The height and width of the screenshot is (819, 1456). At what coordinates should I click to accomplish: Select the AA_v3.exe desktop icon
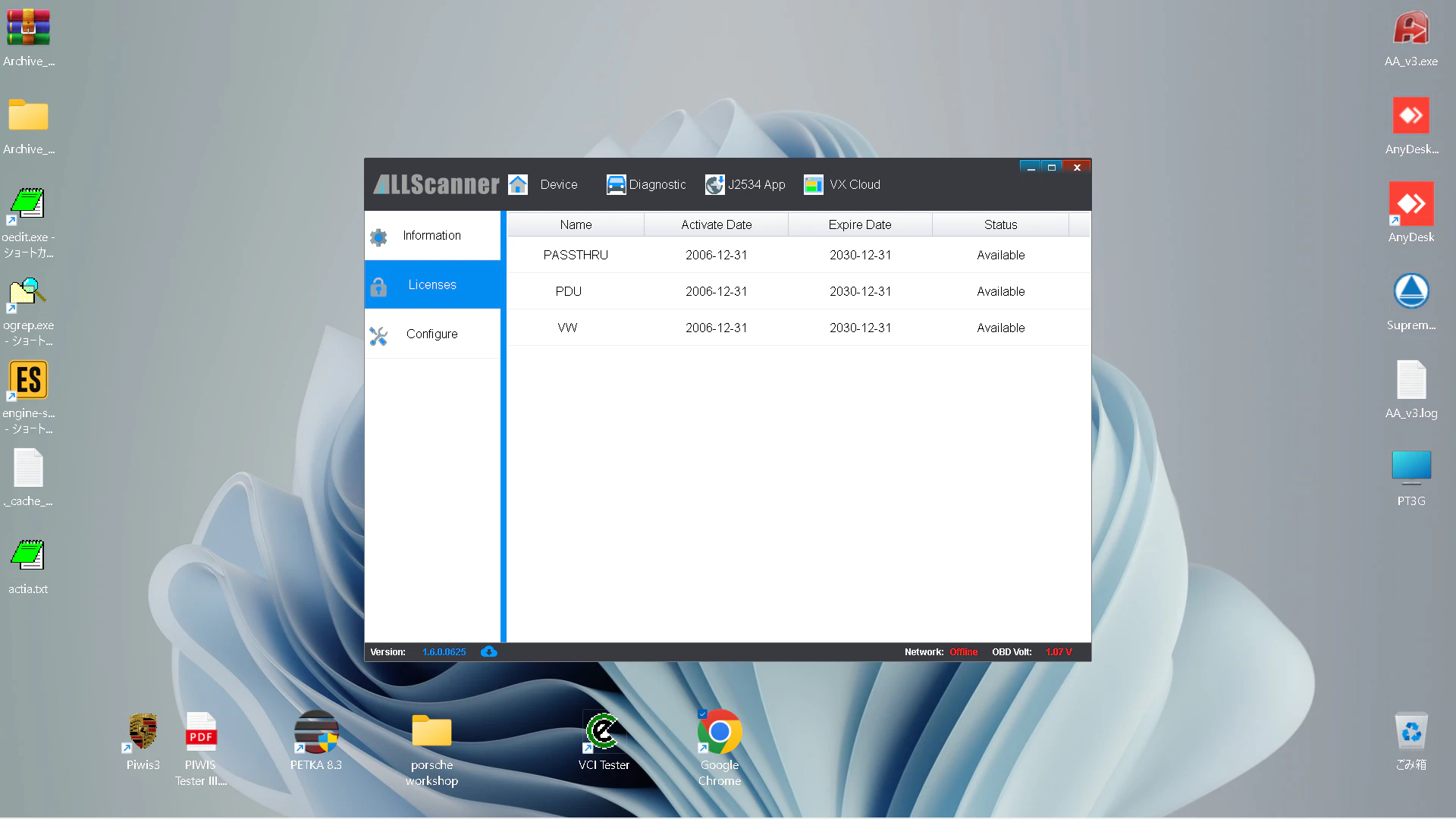pos(1411,27)
